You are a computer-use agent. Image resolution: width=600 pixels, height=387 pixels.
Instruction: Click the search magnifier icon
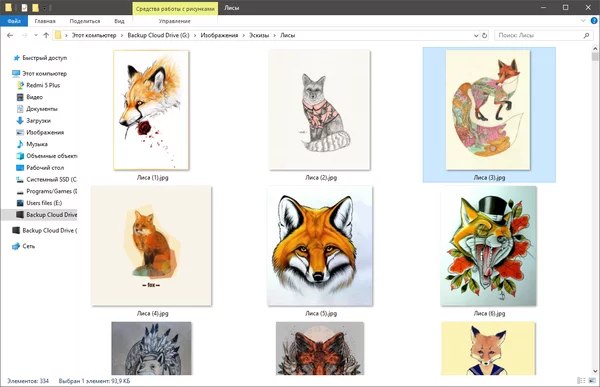586,35
